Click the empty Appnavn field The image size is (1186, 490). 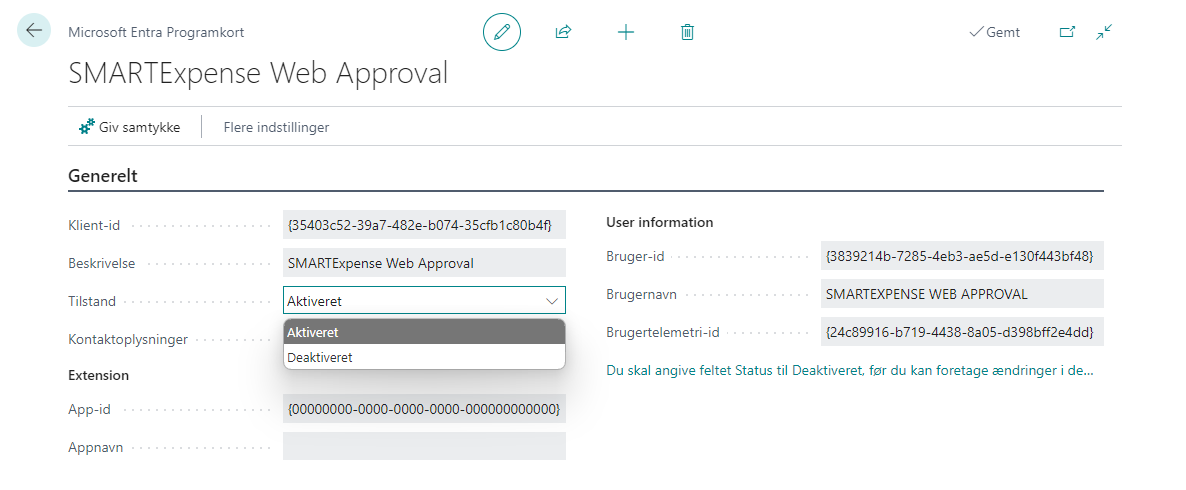[x=424, y=446]
